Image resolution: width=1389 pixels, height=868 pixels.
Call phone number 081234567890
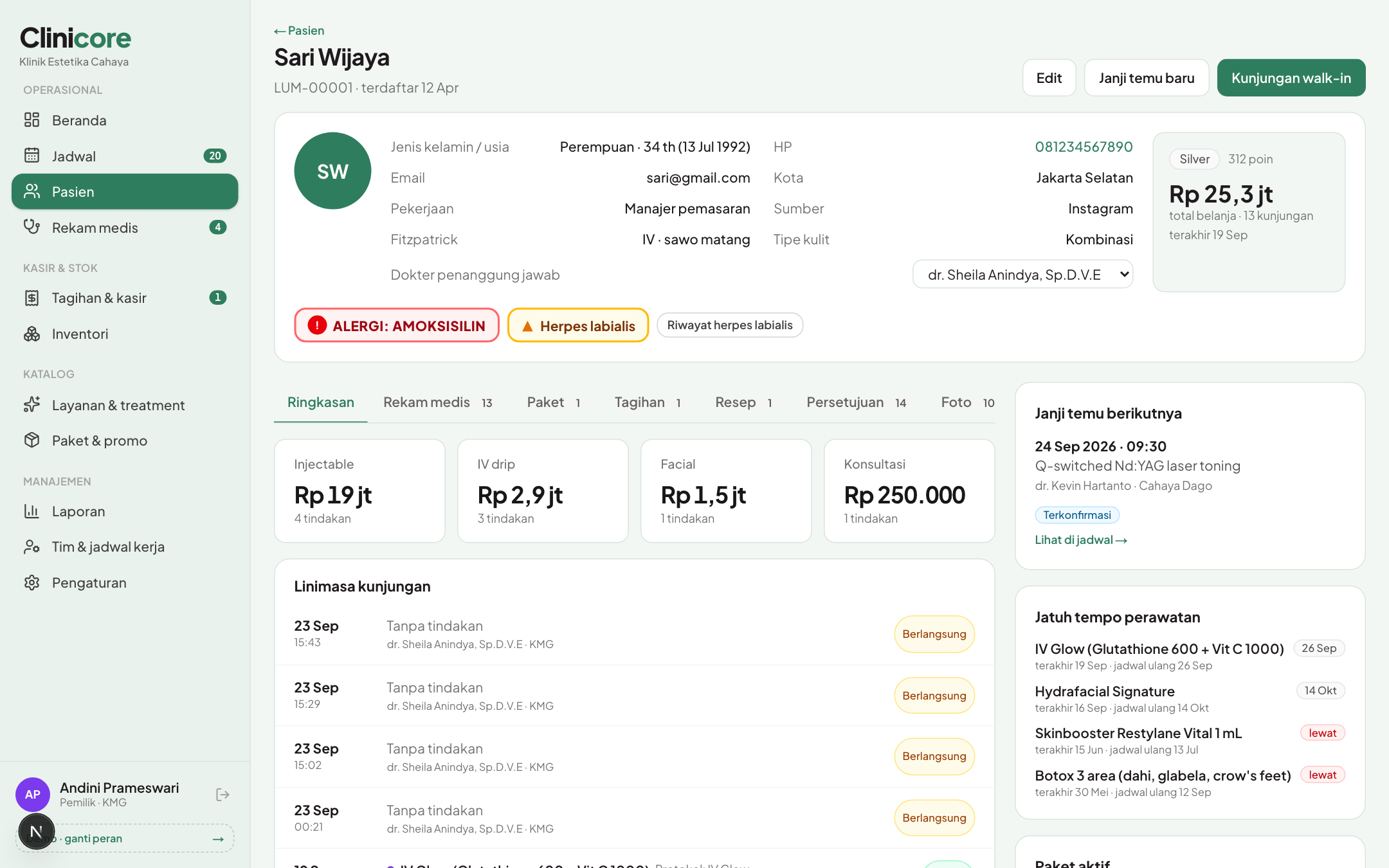(1084, 147)
